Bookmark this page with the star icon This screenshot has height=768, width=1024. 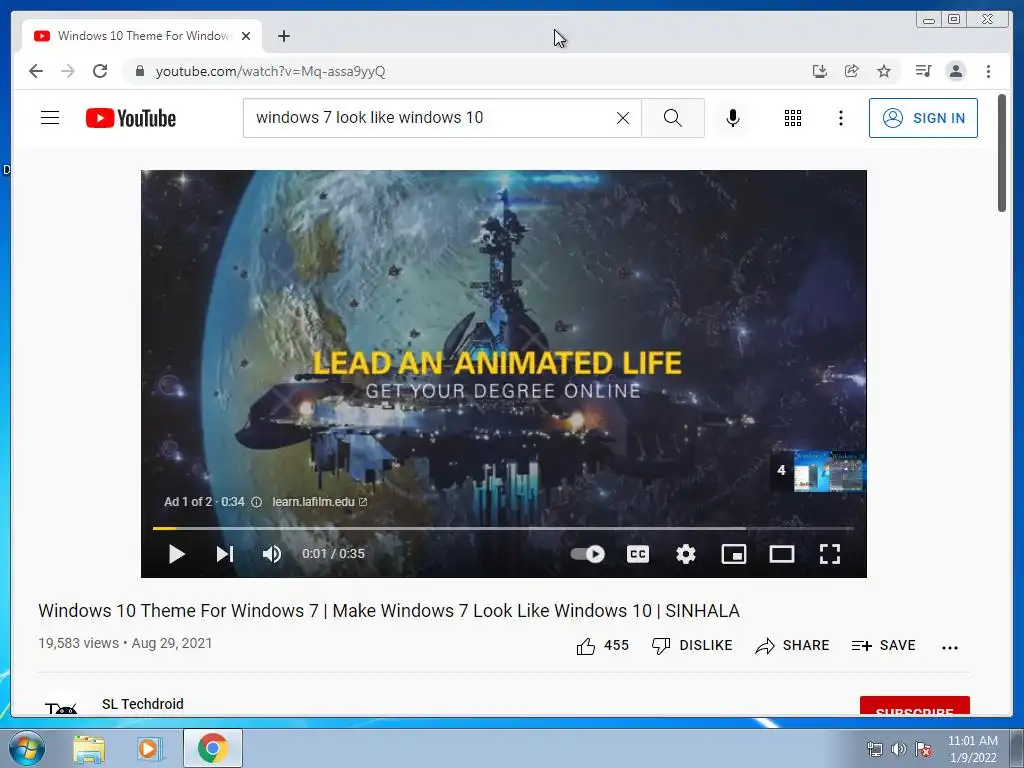(x=884, y=71)
